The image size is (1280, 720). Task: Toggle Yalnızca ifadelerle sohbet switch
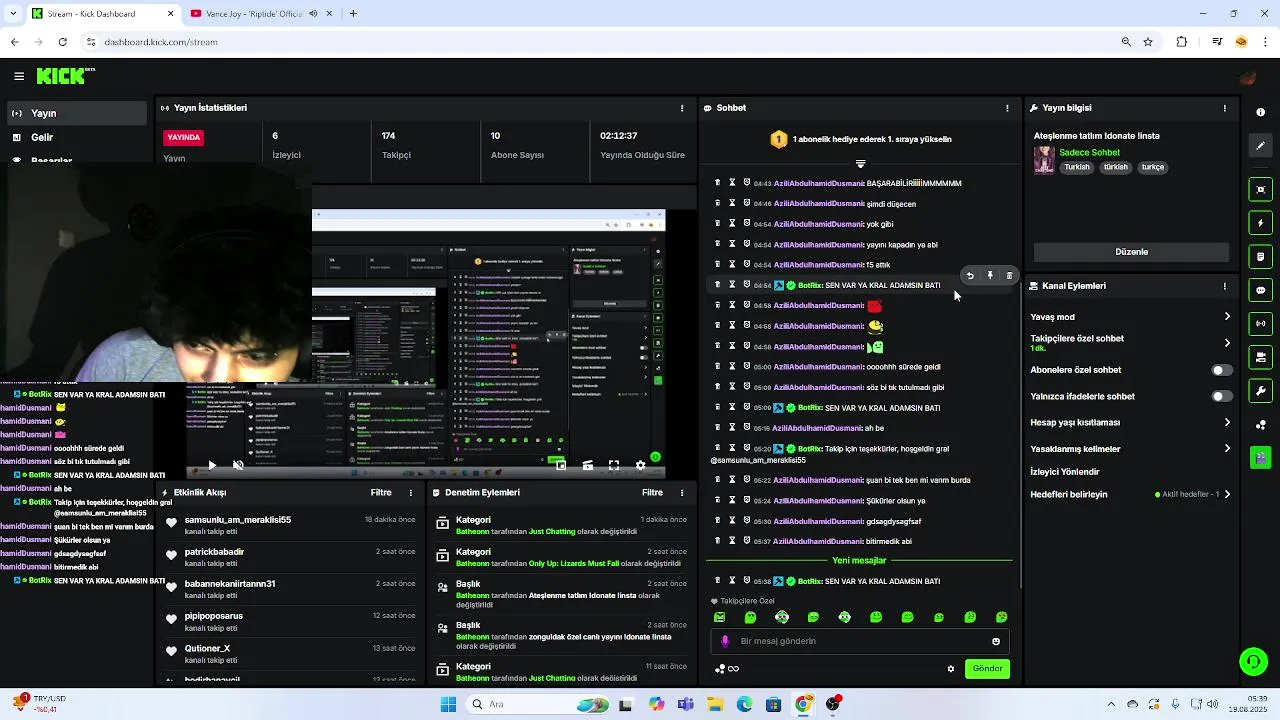tap(1221, 397)
